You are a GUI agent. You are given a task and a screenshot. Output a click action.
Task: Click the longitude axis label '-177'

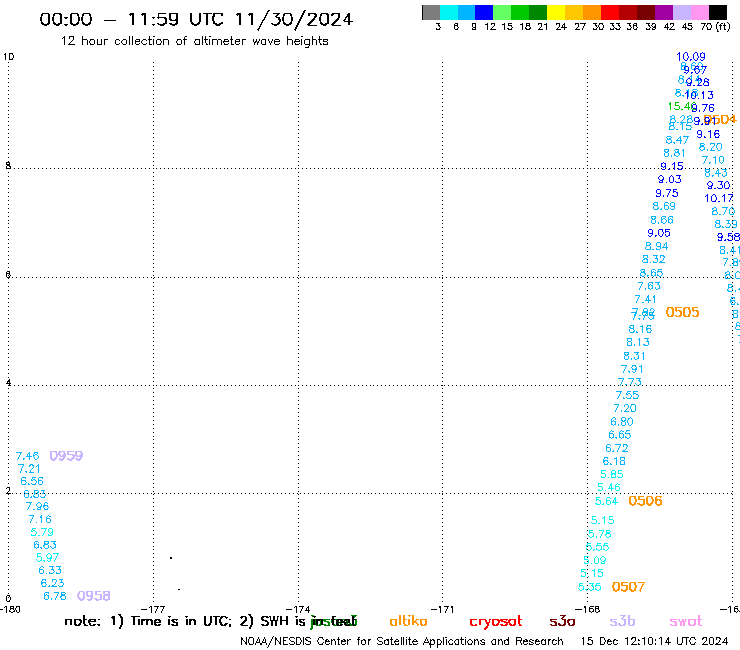click(x=153, y=609)
